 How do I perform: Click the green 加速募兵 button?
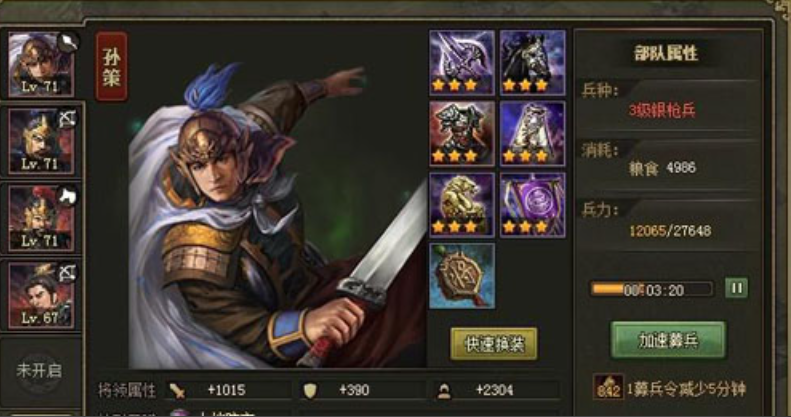(668, 340)
